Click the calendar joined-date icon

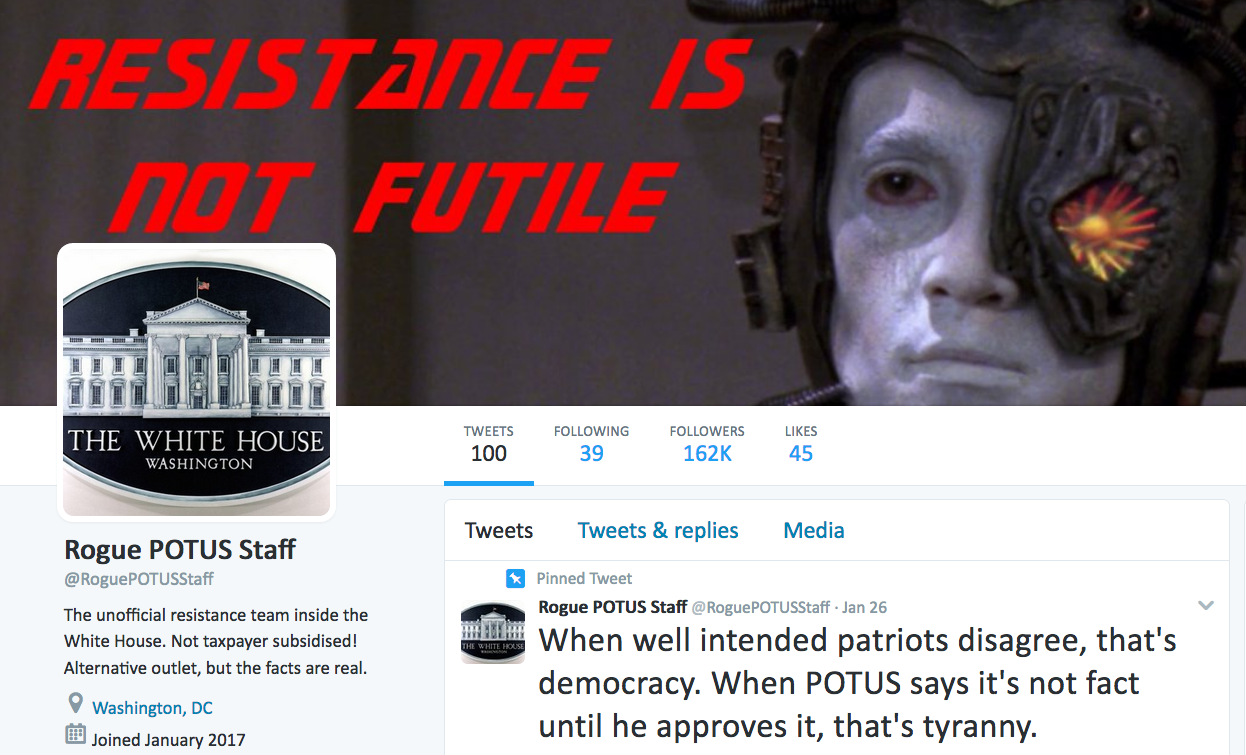75,737
